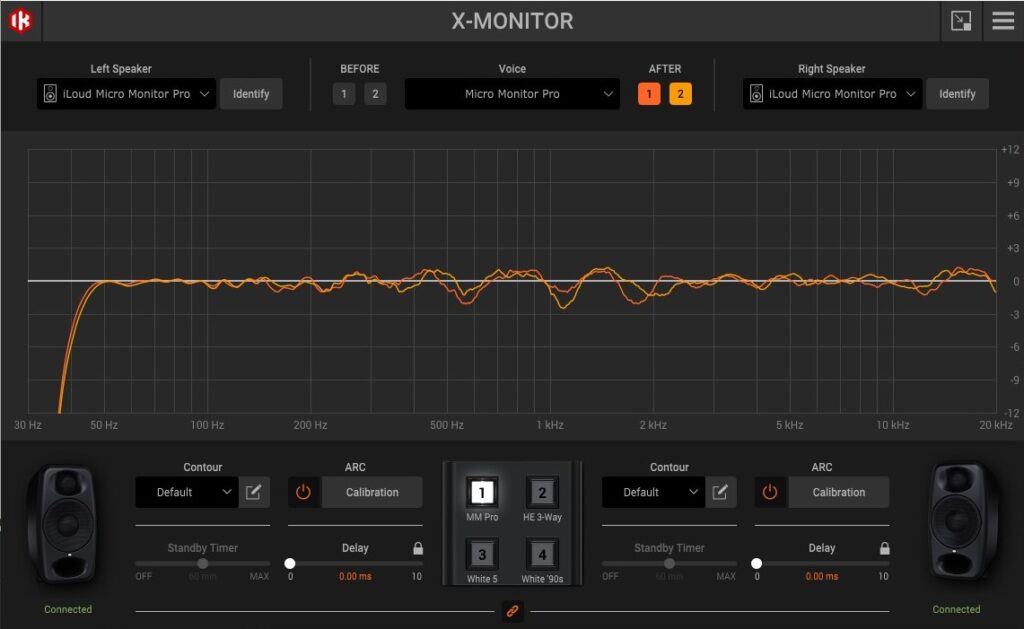Toggle the right ARC power icon
Image resolution: width=1024 pixels, height=629 pixels.
pos(771,492)
